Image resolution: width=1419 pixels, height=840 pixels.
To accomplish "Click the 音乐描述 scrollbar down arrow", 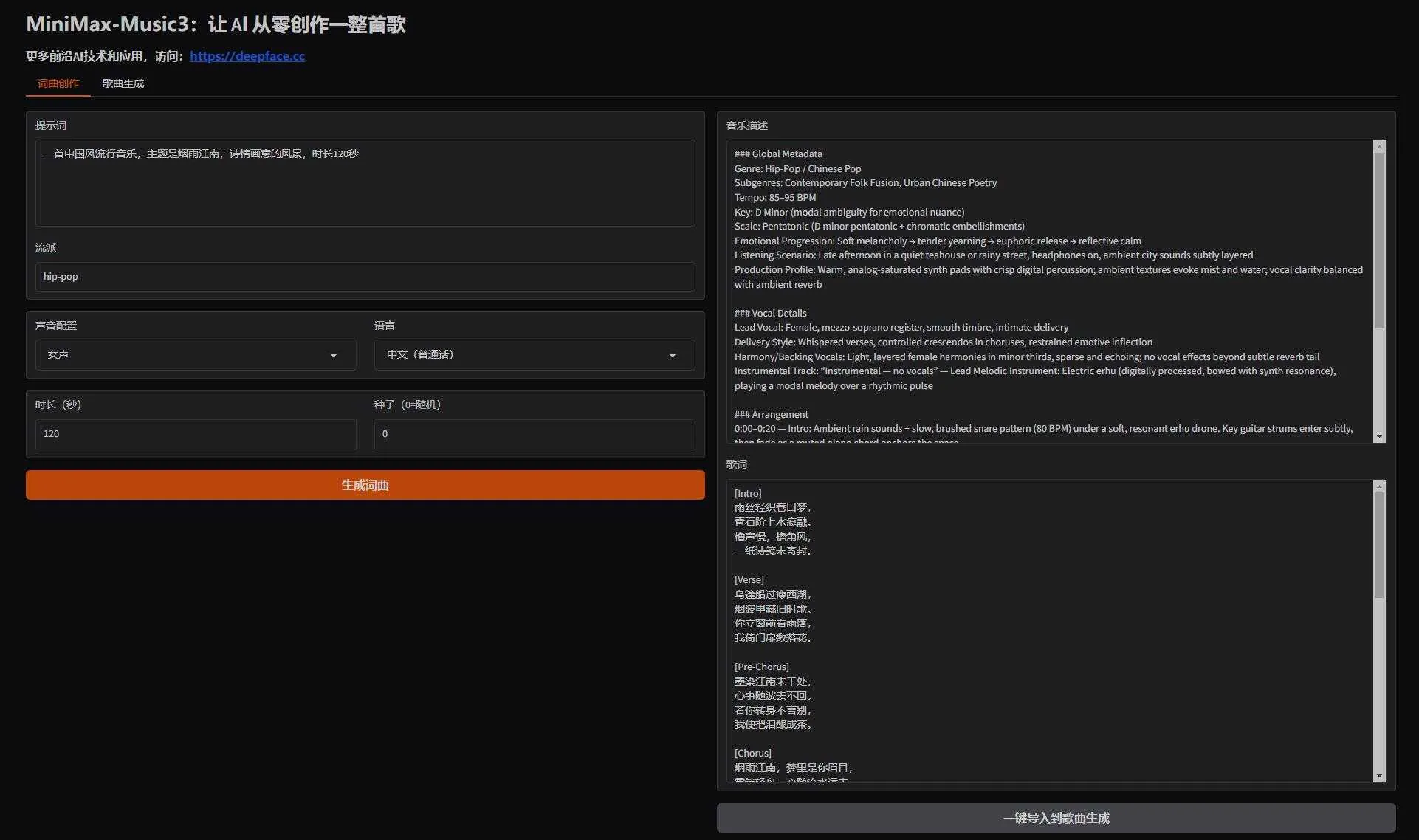I will click(1379, 436).
